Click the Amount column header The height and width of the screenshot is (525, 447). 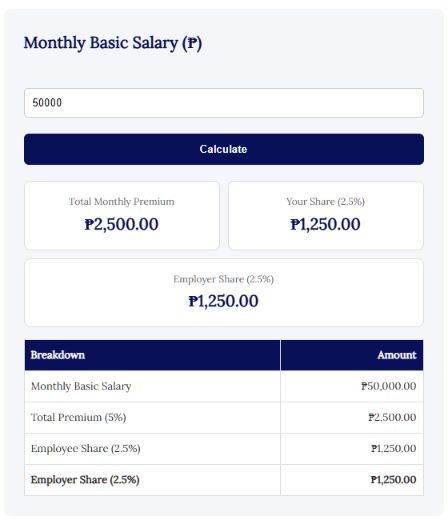352,355
